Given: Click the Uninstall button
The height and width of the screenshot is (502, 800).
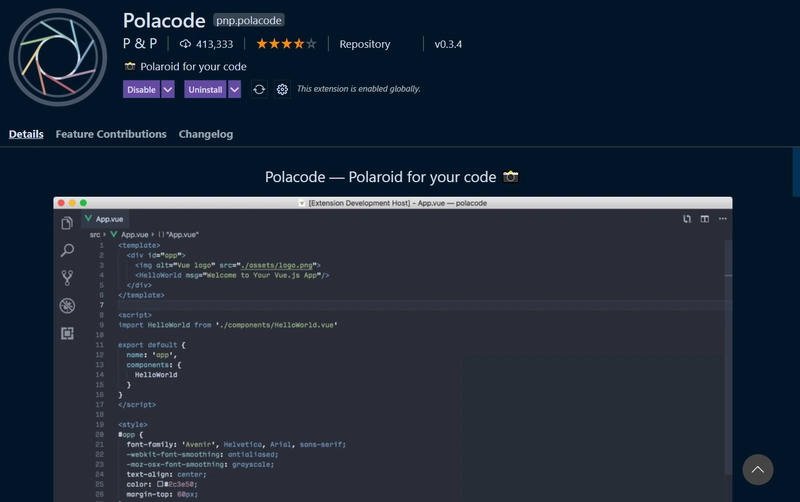Looking at the screenshot, I should click(x=205, y=89).
